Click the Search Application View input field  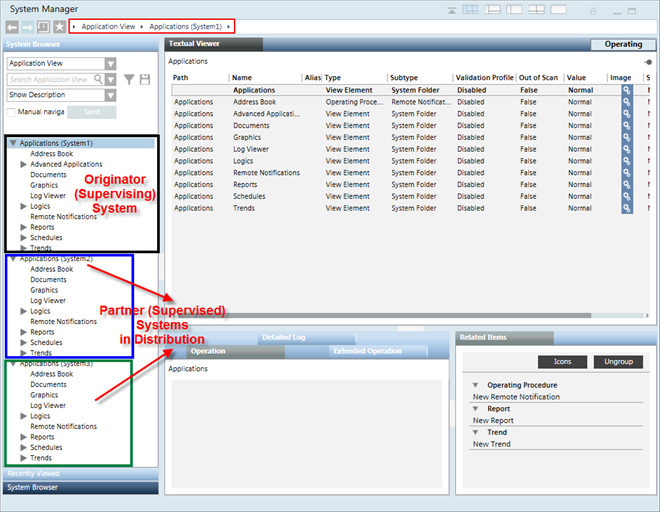50,79
